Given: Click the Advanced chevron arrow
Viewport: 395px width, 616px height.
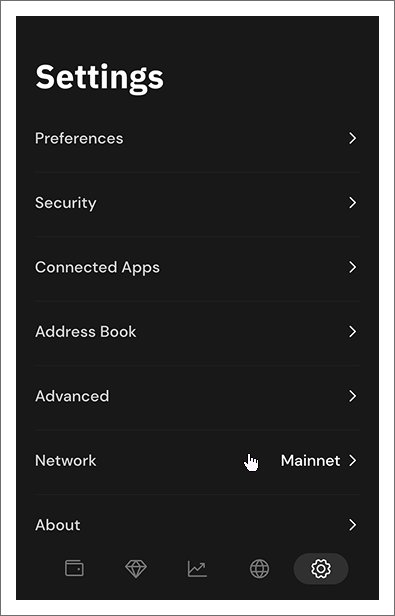Looking at the screenshot, I should (353, 396).
